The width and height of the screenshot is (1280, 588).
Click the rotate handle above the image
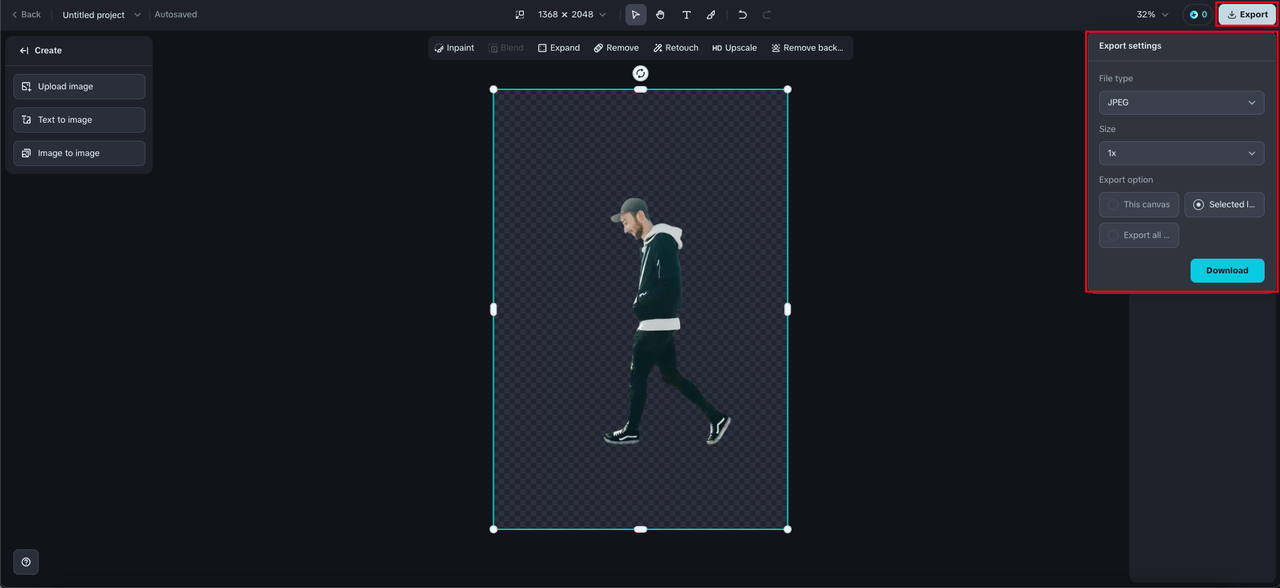pyautogui.click(x=640, y=73)
